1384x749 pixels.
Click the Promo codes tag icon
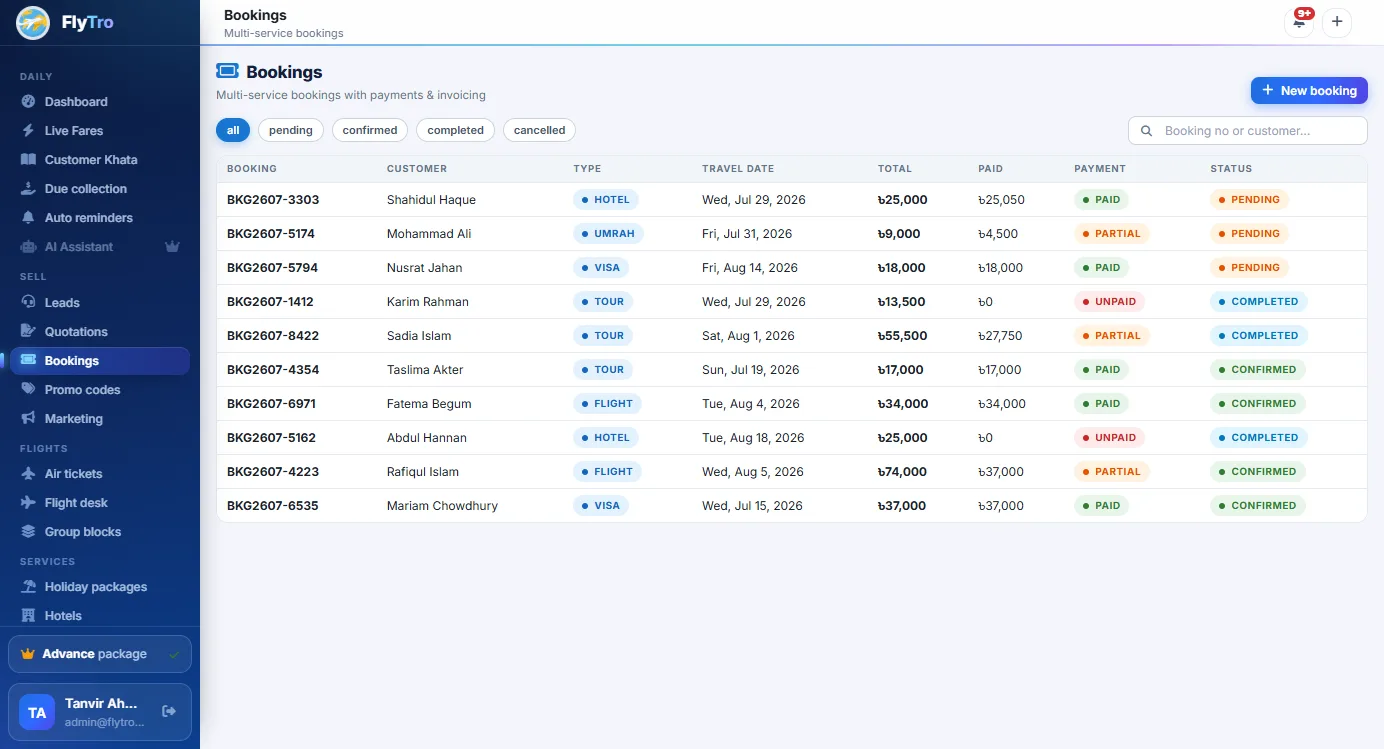coord(28,390)
